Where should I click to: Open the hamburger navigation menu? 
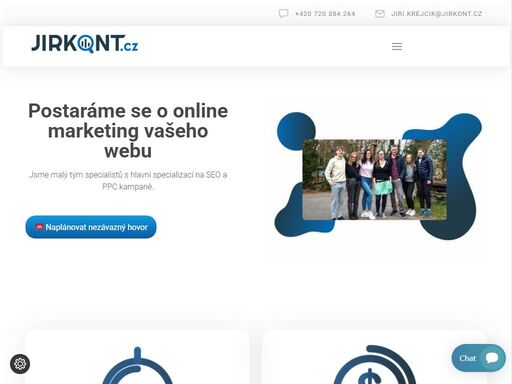pyautogui.click(x=397, y=47)
